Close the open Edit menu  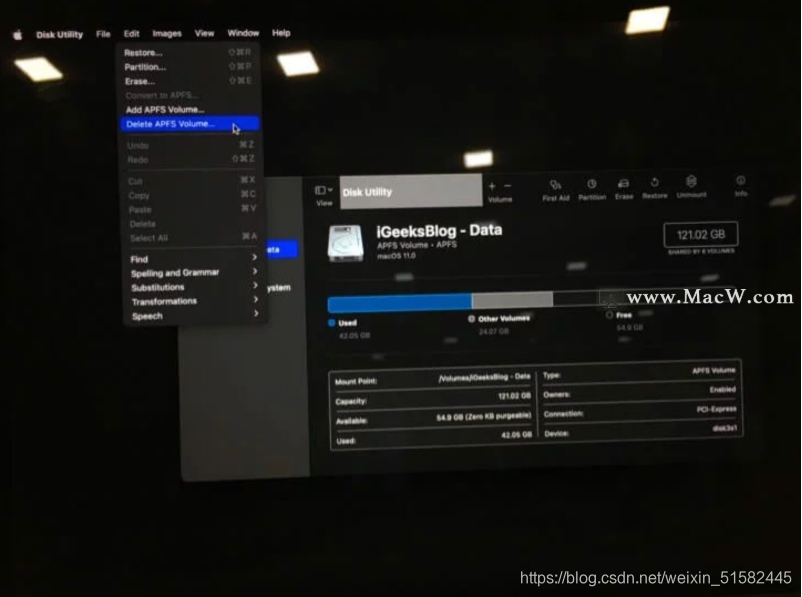pyautogui.click(x=131, y=34)
